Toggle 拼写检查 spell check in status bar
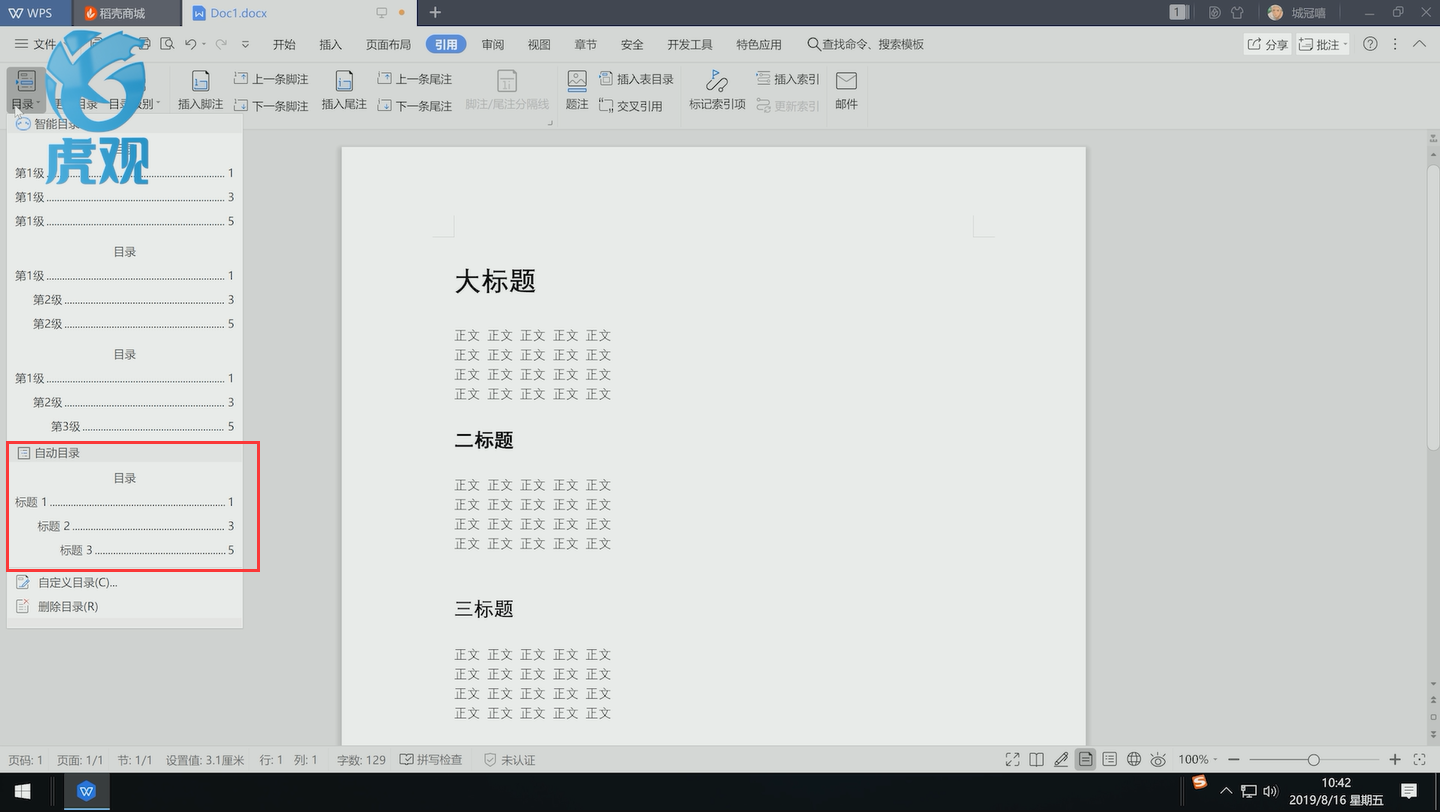 click(431, 760)
